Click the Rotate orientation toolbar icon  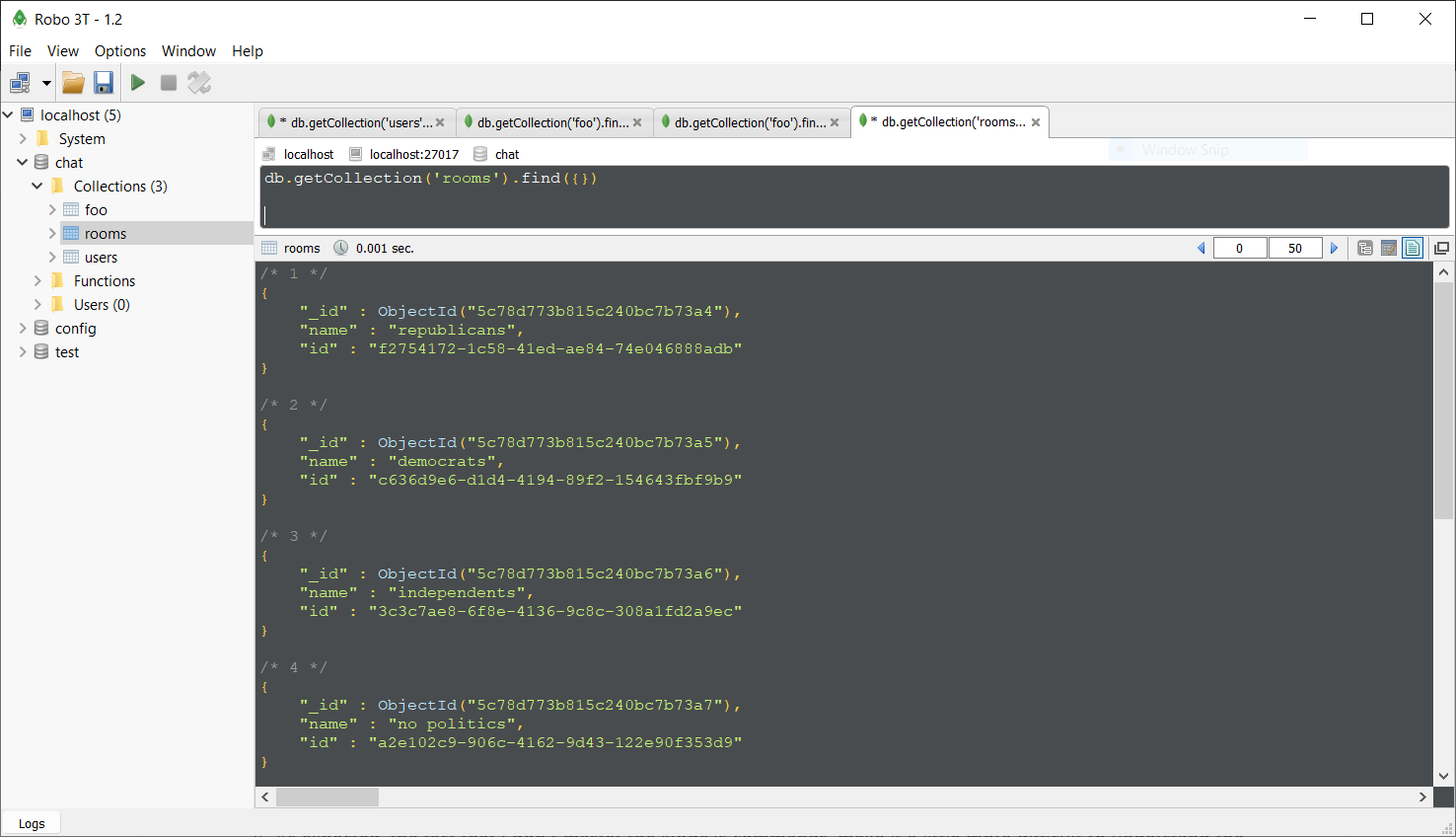[199, 83]
